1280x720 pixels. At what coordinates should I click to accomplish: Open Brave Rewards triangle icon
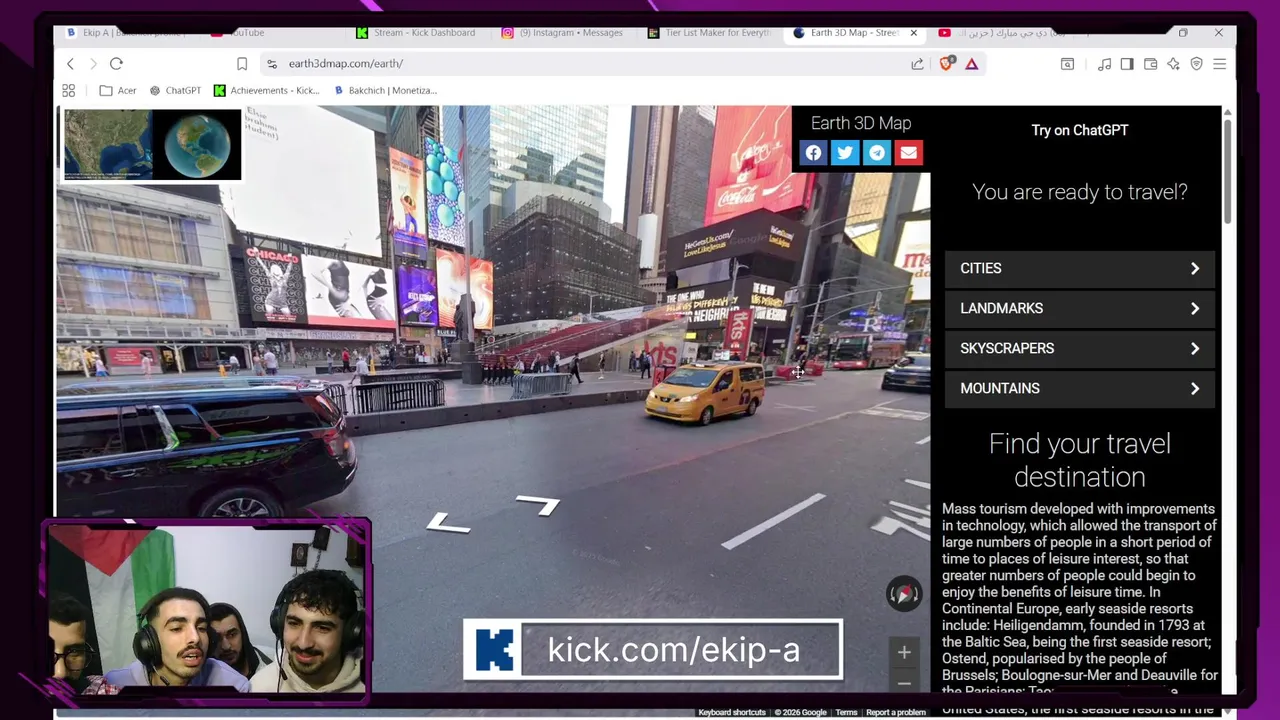click(x=971, y=64)
